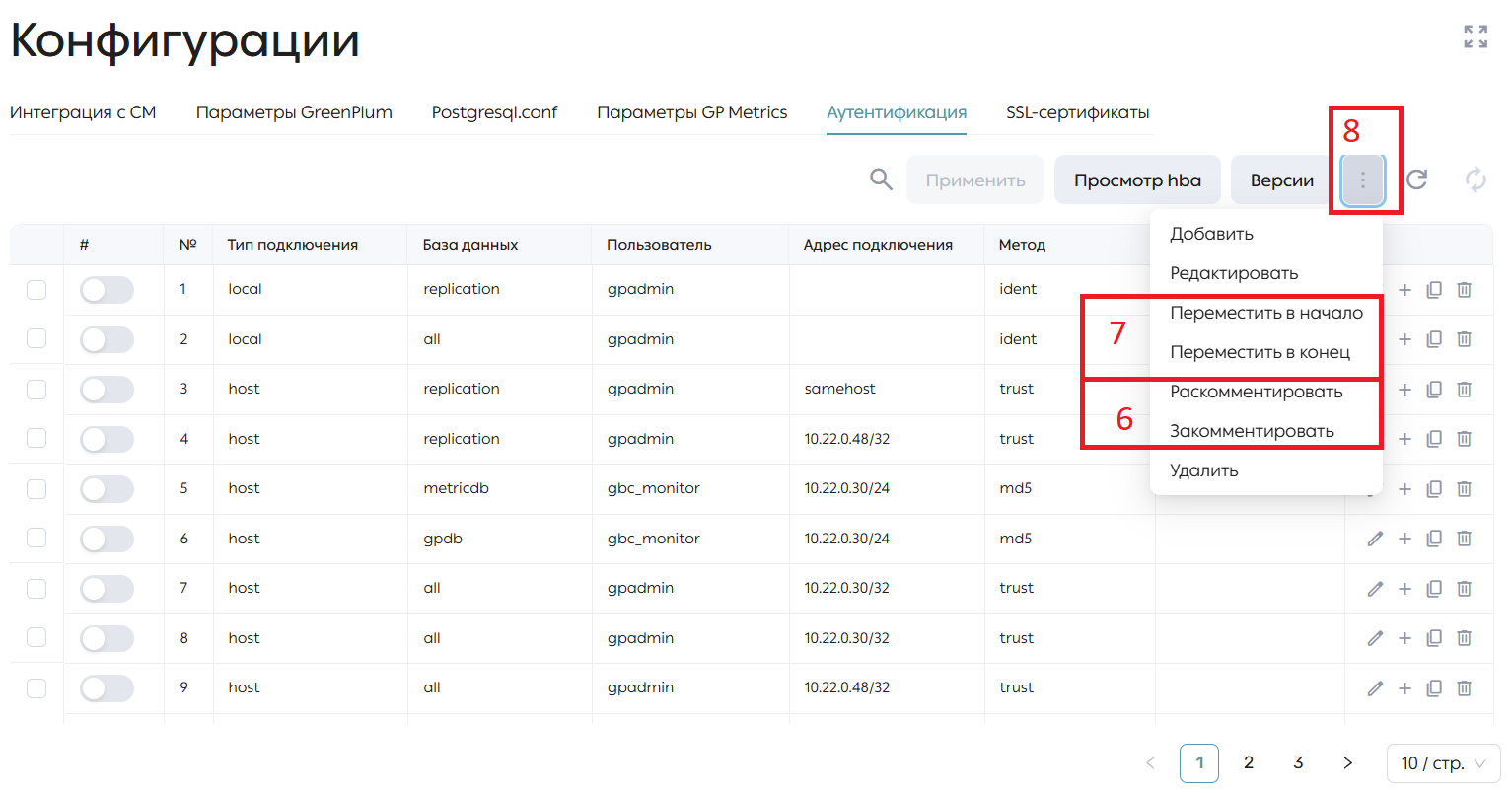Click the previous page arrow
This screenshot has height=793, width=1512.
(x=1150, y=762)
